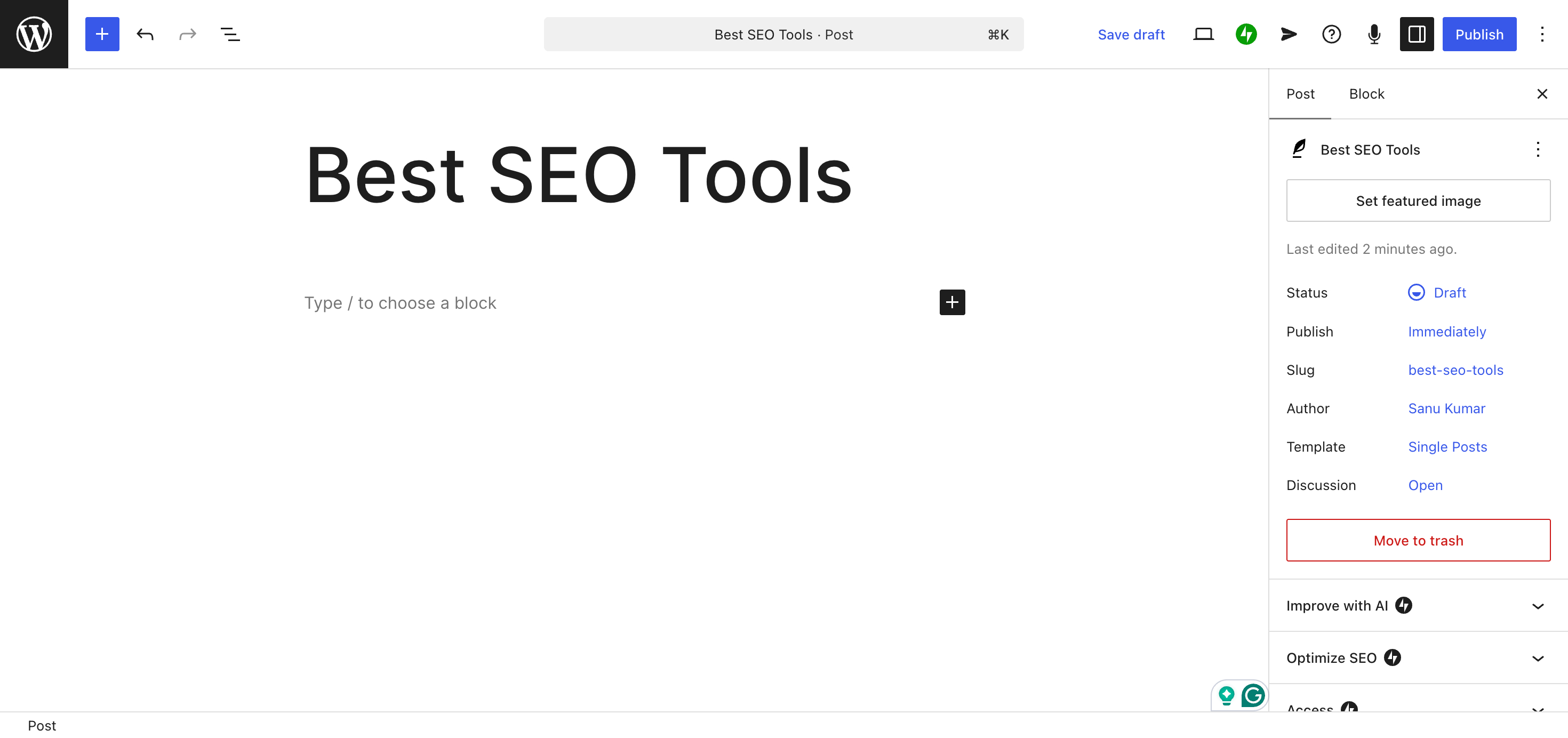Click the black add block button
1568x738 pixels.
[x=952, y=302]
